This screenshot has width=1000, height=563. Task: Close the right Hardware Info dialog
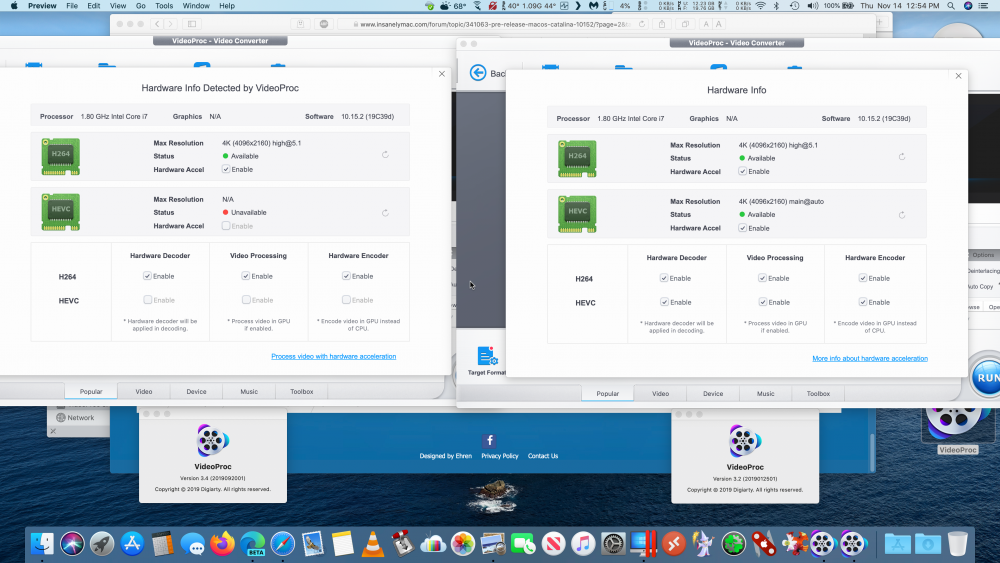959,76
